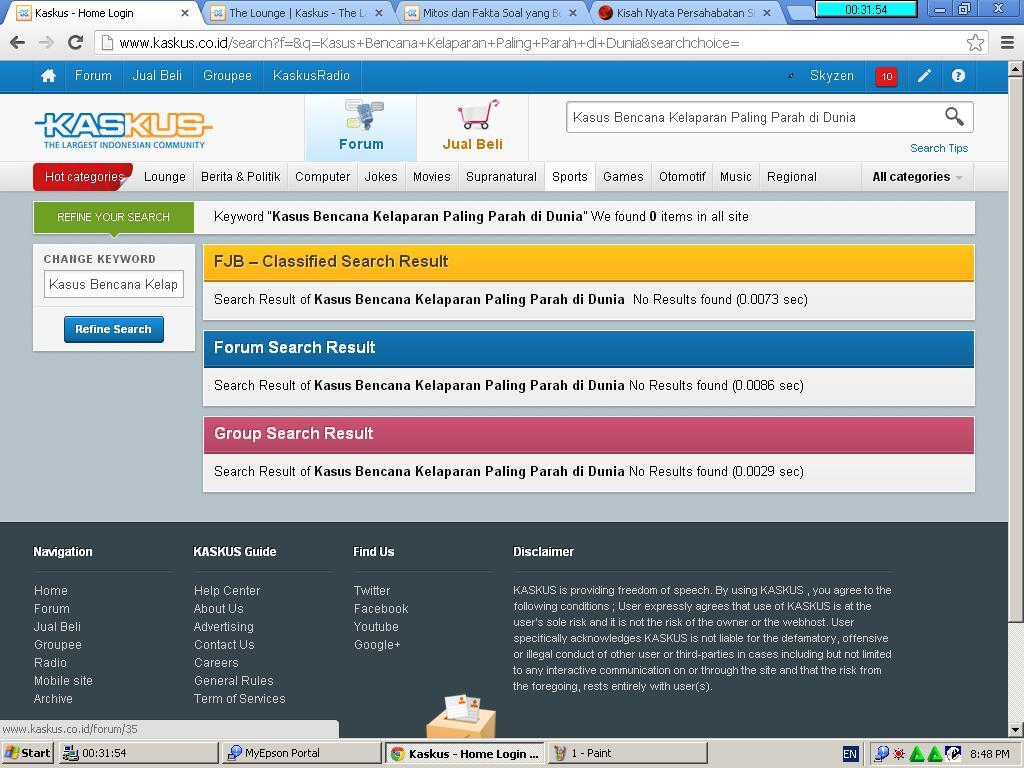1024x768 pixels.
Task: Reload the page with refresh icon
Action: click(76, 43)
